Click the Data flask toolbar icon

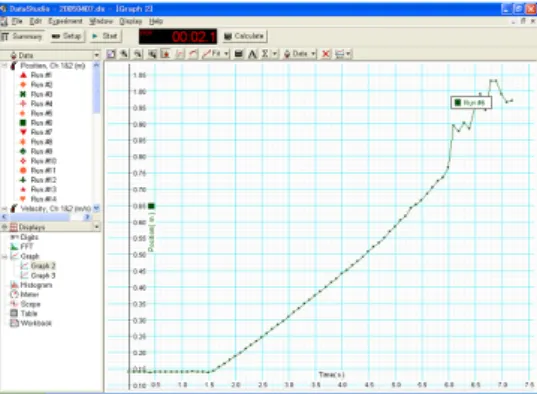(x=287, y=54)
